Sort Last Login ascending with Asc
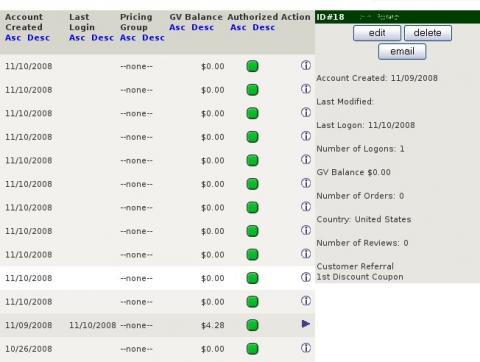Viewport: 480px width, 362px height. [x=77, y=38]
